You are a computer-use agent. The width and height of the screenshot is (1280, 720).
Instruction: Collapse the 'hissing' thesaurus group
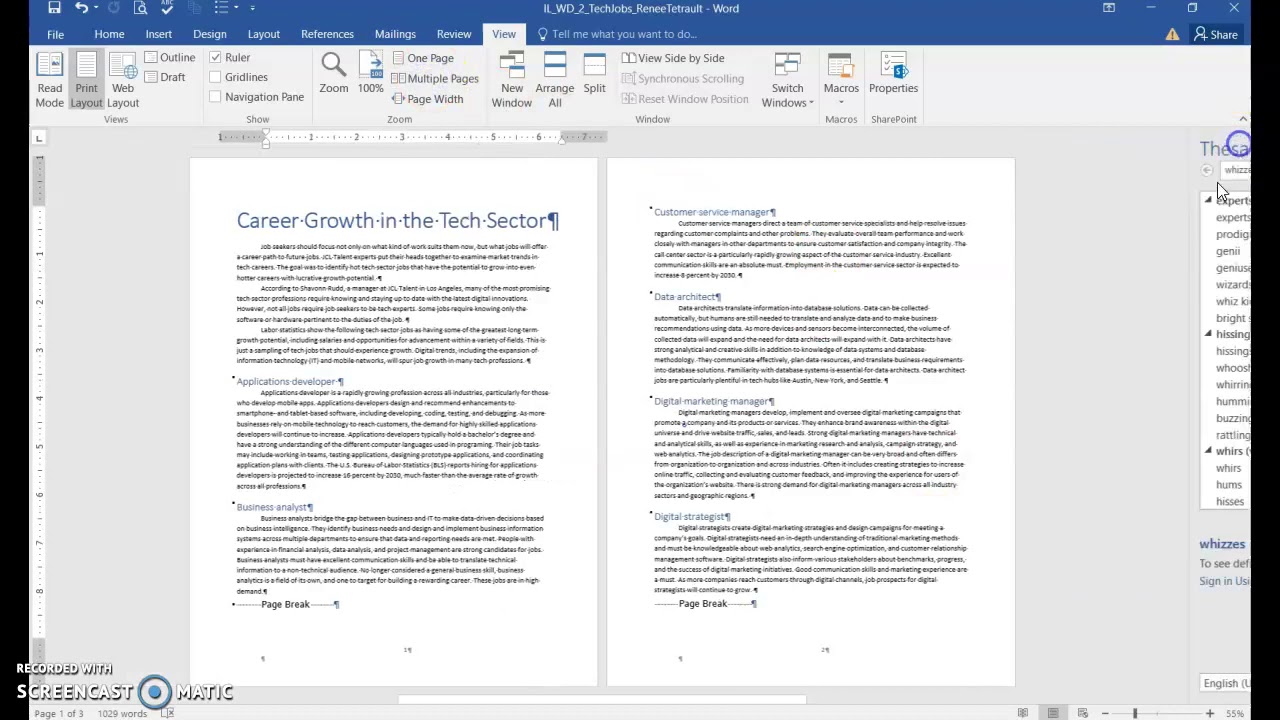click(1208, 334)
